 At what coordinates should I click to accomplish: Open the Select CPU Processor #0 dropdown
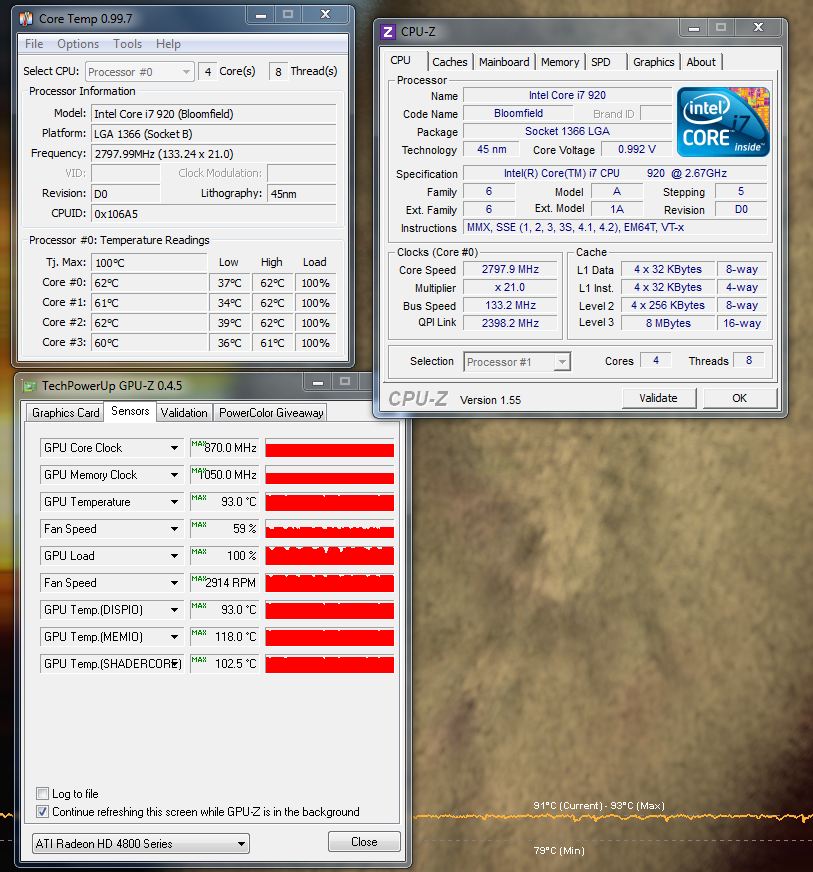(139, 72)
